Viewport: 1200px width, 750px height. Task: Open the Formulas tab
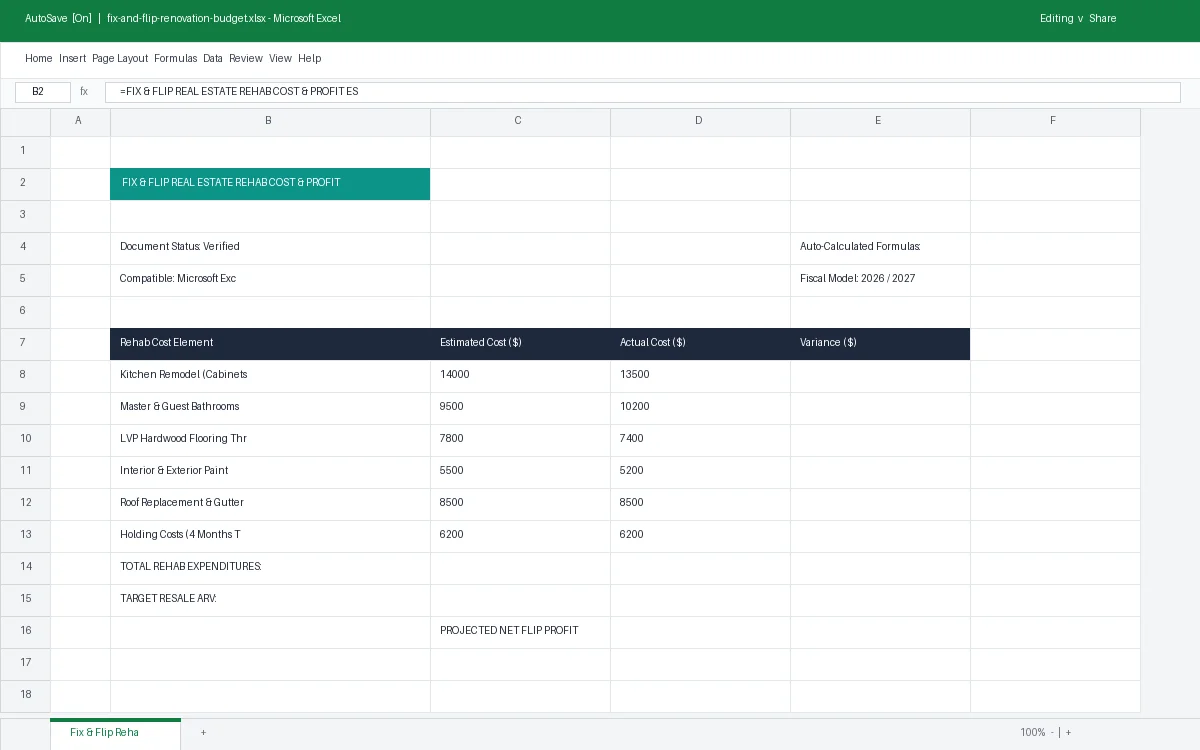tap(175, 58)
